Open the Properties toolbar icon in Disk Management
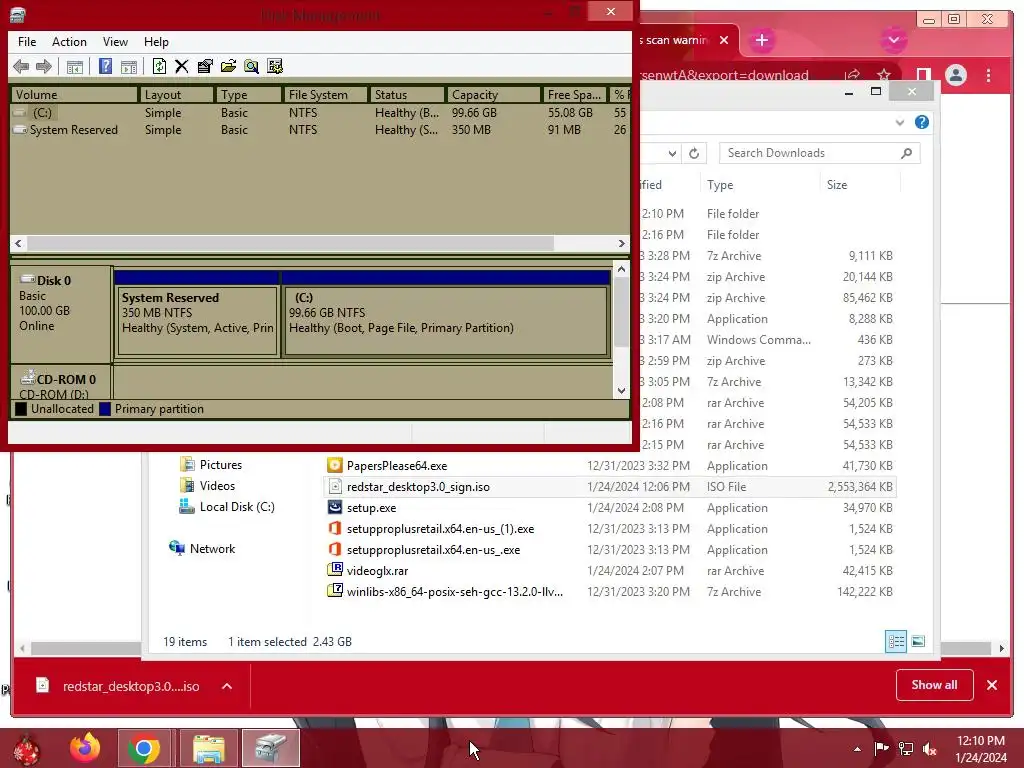The height and width of the screenshot is (768, 1024). pos(205,66)
